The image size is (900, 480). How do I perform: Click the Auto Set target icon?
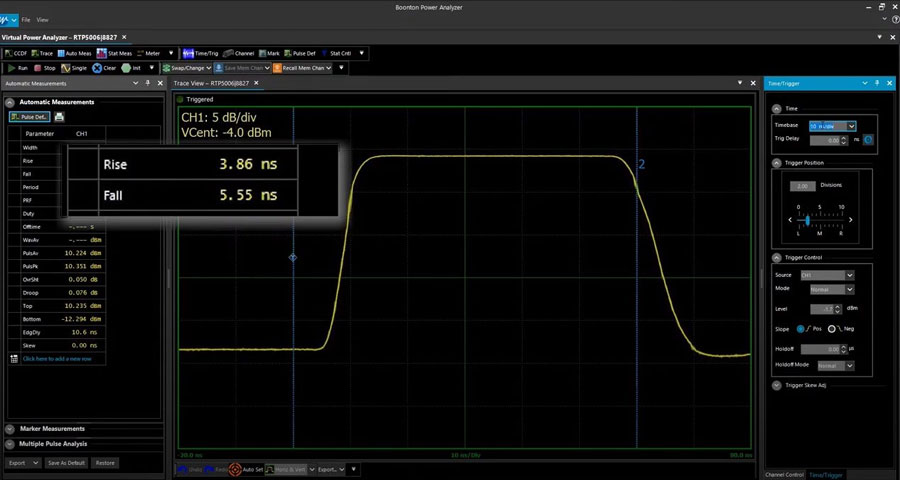pos(234,468)
